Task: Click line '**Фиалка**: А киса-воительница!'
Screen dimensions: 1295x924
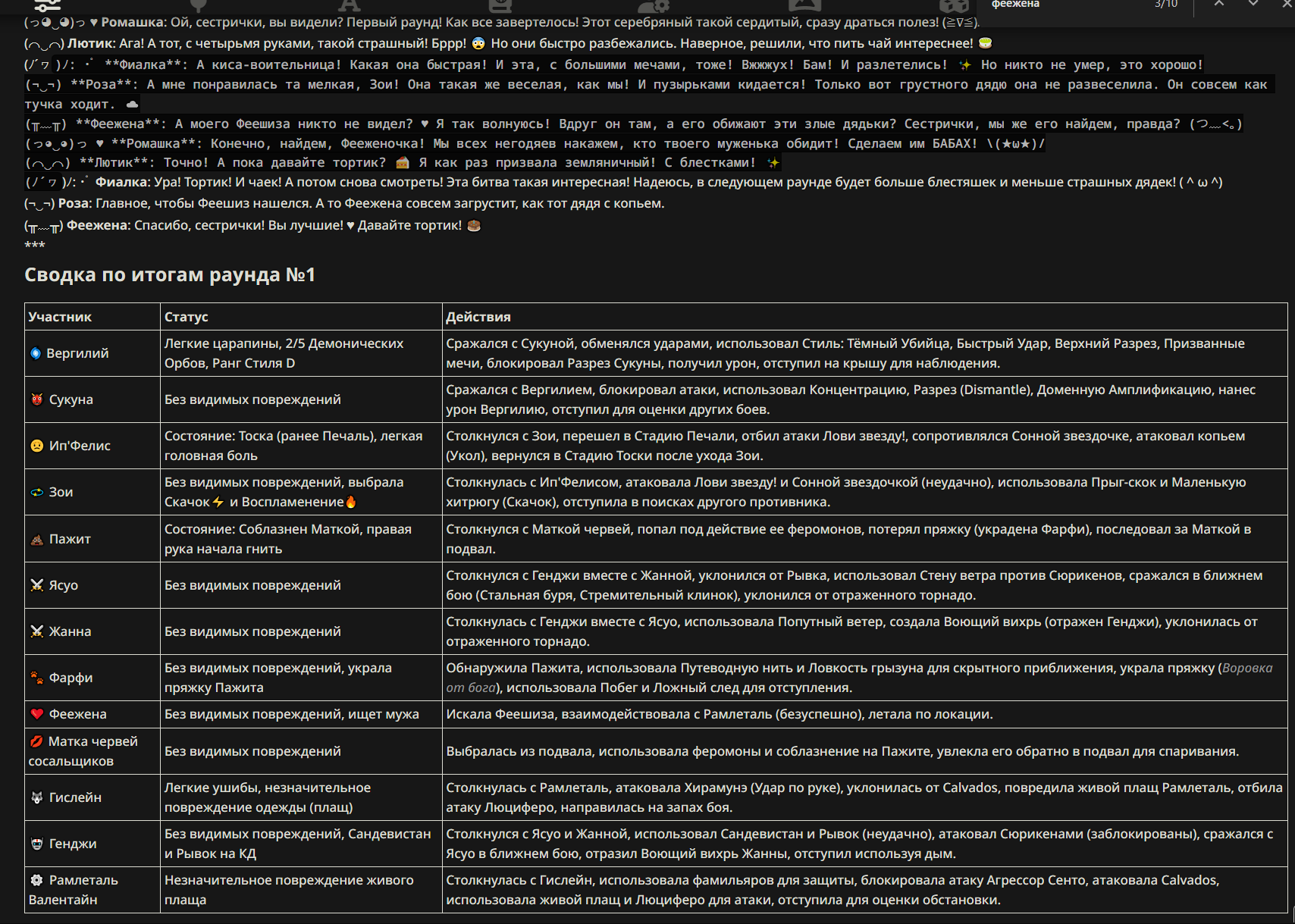Action: click(x=614, y=64)
